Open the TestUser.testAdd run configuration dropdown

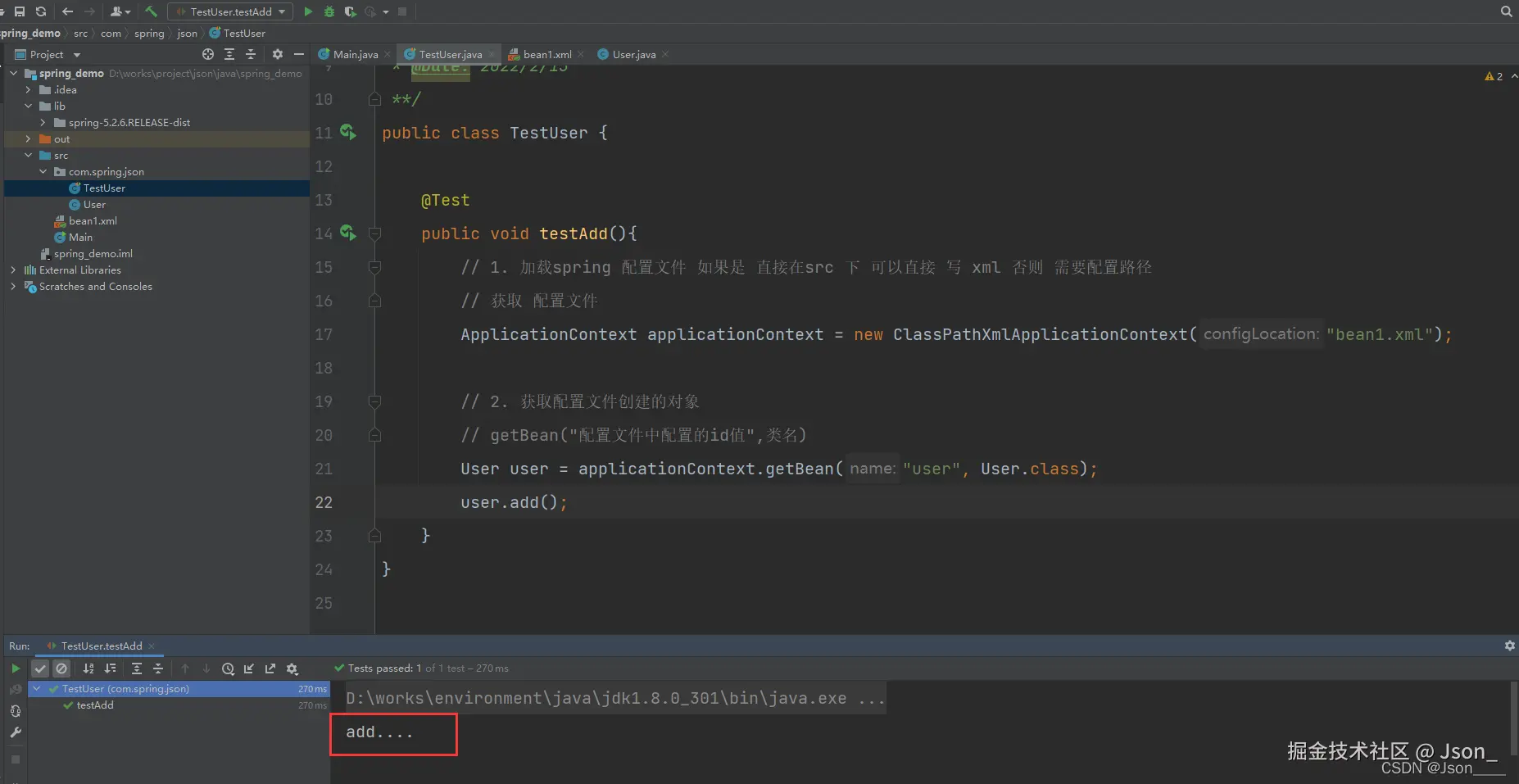point(230,11)
